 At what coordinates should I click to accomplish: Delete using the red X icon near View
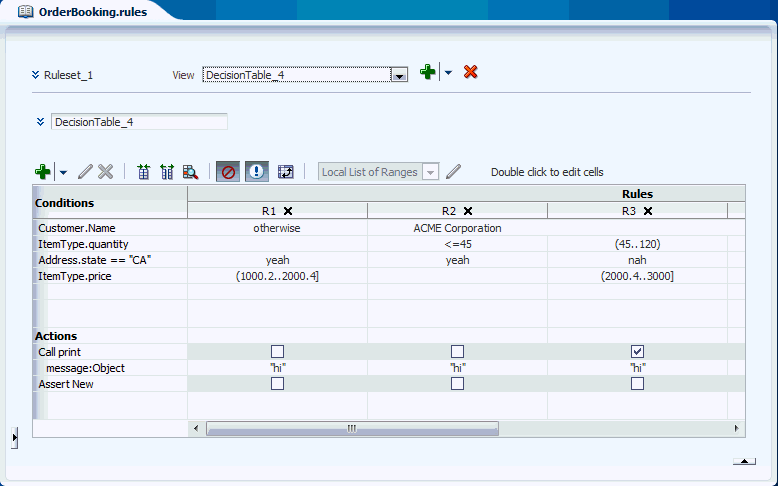click(470, 72)
